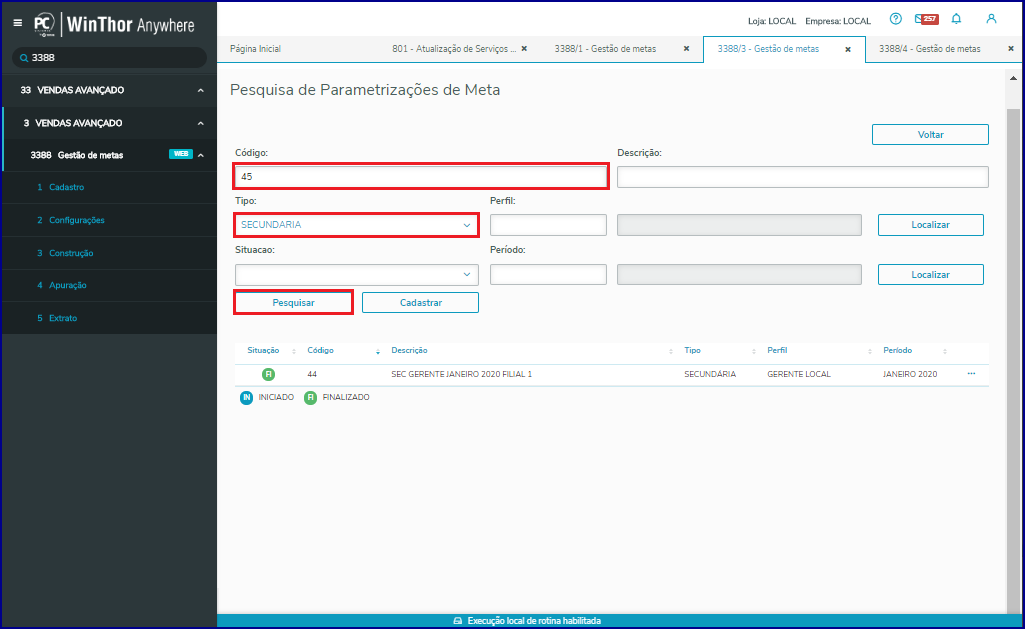Close the 3388/3 Gestão de metas tab

pyautogui.click(x=848, y=50)
